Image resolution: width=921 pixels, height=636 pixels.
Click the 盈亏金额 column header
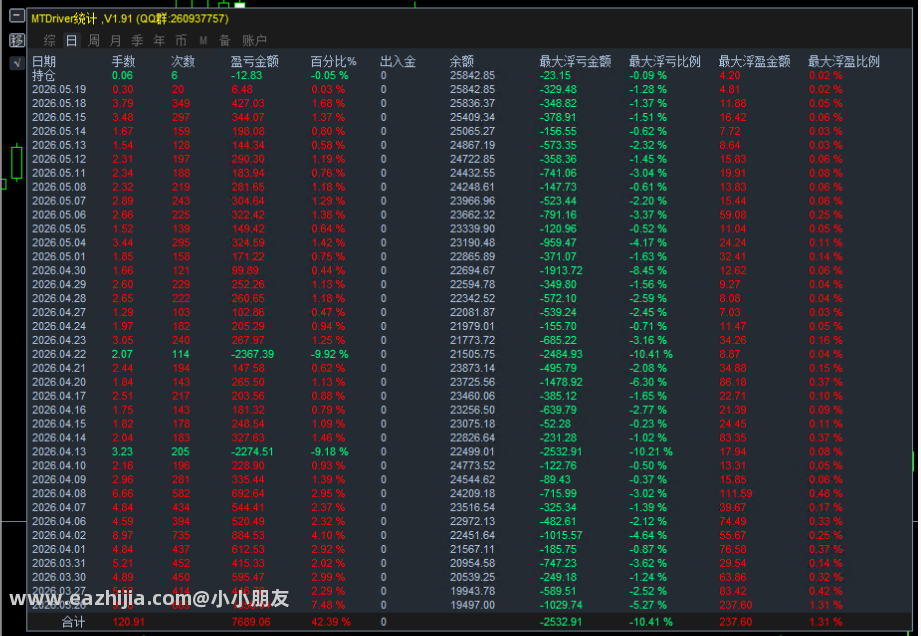coord(254,62)
